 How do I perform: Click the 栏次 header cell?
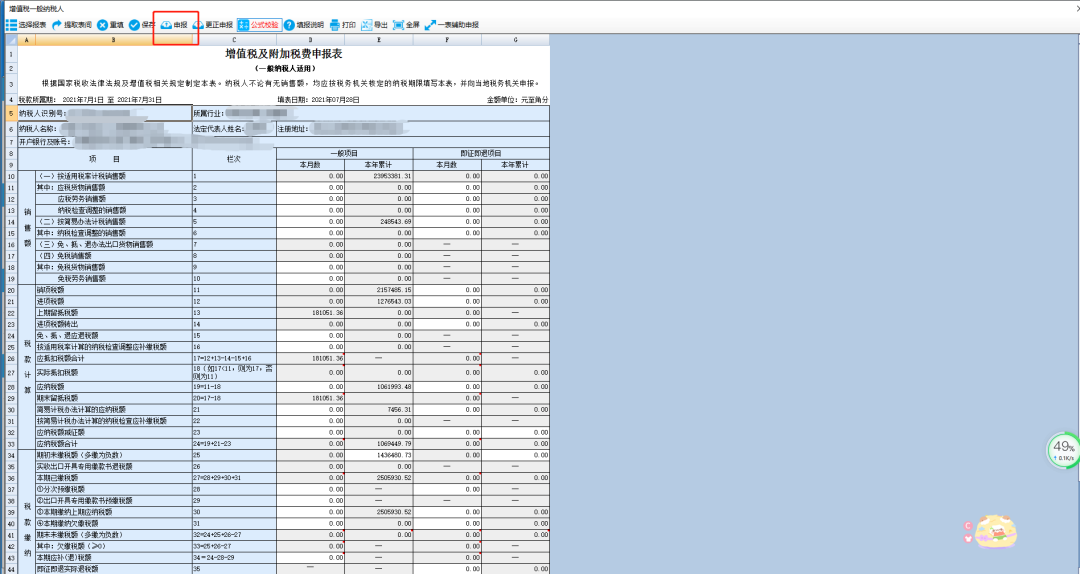tap(234, 159)
